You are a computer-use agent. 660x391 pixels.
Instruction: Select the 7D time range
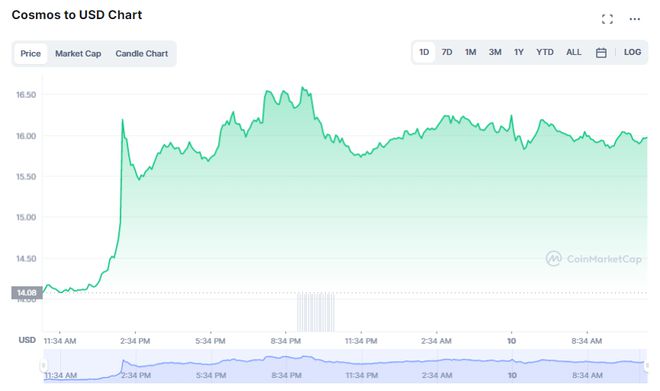point(447,52)
